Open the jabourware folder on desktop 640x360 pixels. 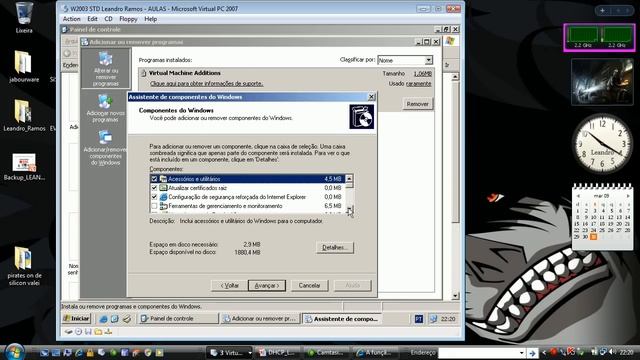pyautogui.click(x=24, y=65)
